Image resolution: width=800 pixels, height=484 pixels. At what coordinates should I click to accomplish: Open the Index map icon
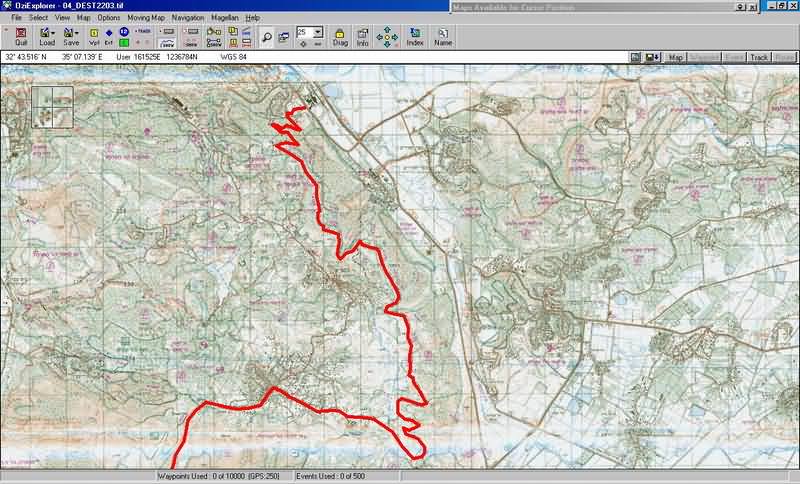[x=415, y=37]
